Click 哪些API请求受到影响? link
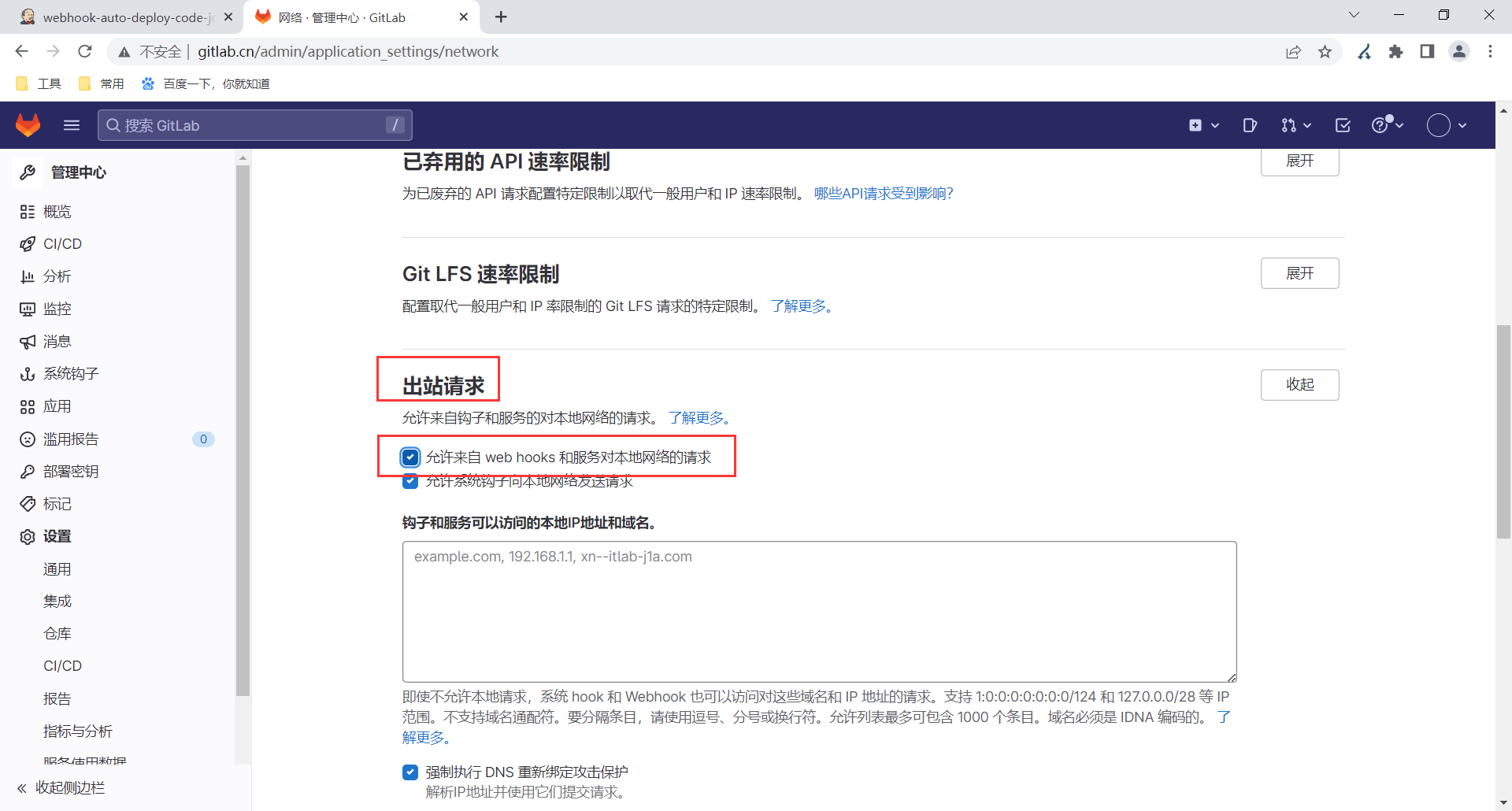1512x811 pixels. (884, 194)
